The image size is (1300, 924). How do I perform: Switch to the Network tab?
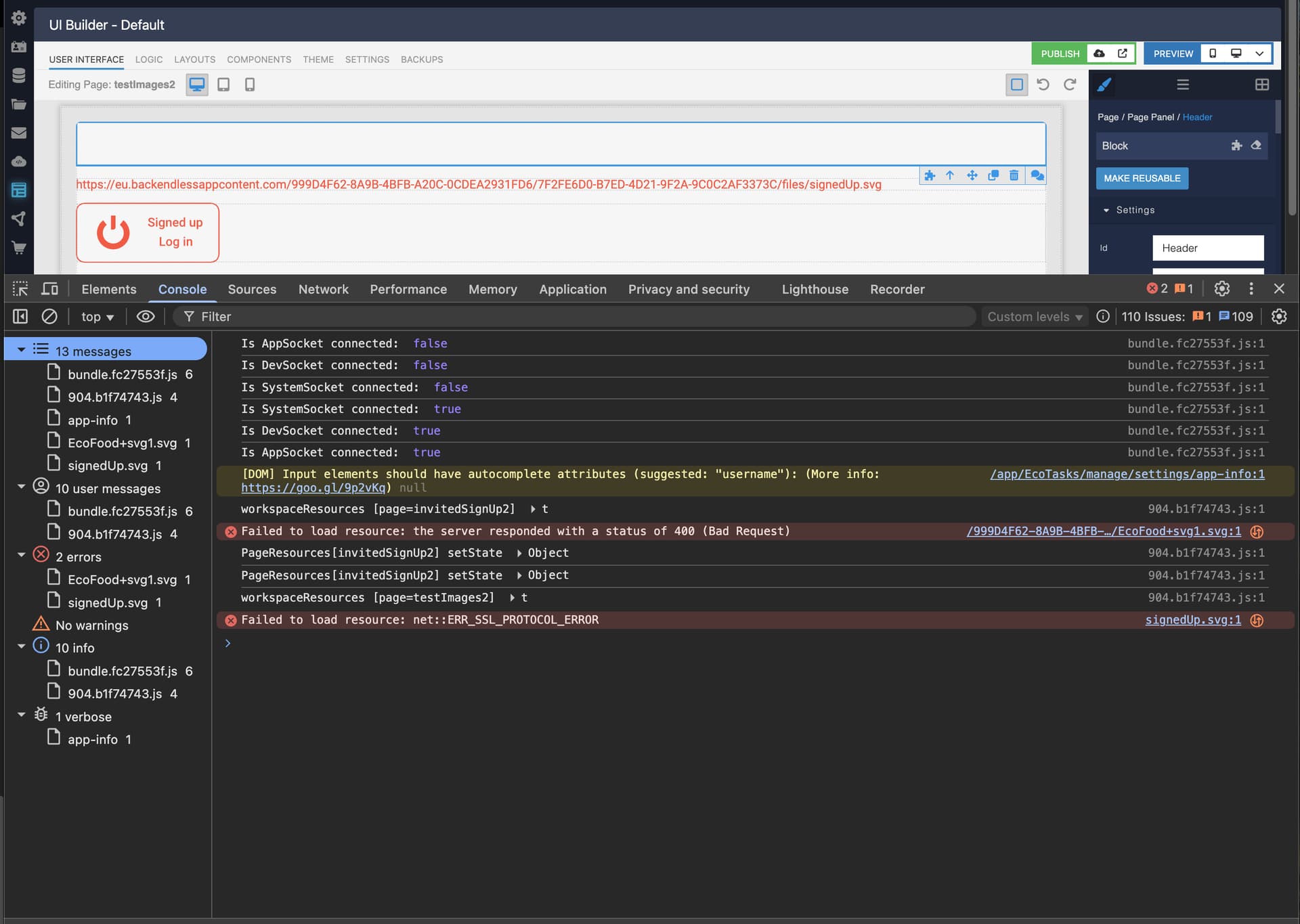323,289
